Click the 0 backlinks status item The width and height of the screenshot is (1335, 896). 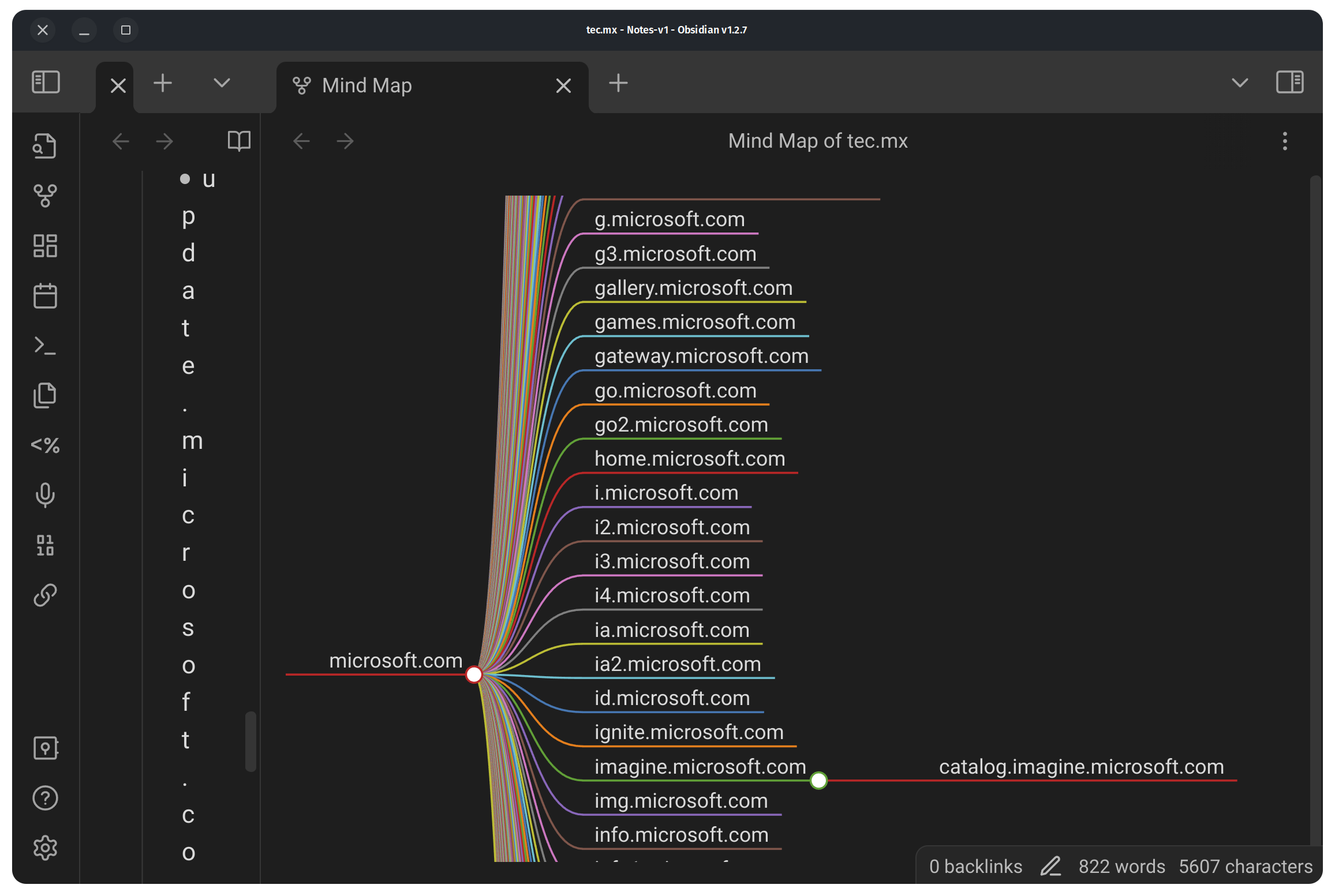pyautogui.click(x=975, y=866)
